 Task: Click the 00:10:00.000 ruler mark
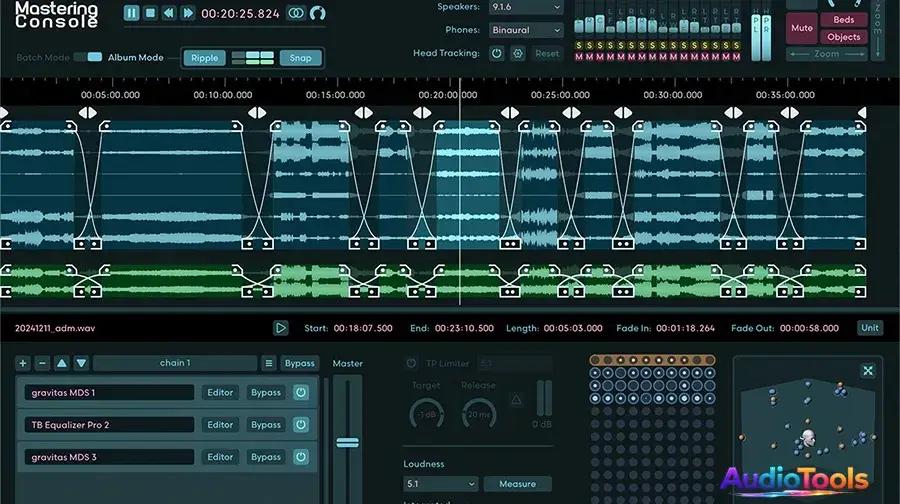tap(223, 95)
